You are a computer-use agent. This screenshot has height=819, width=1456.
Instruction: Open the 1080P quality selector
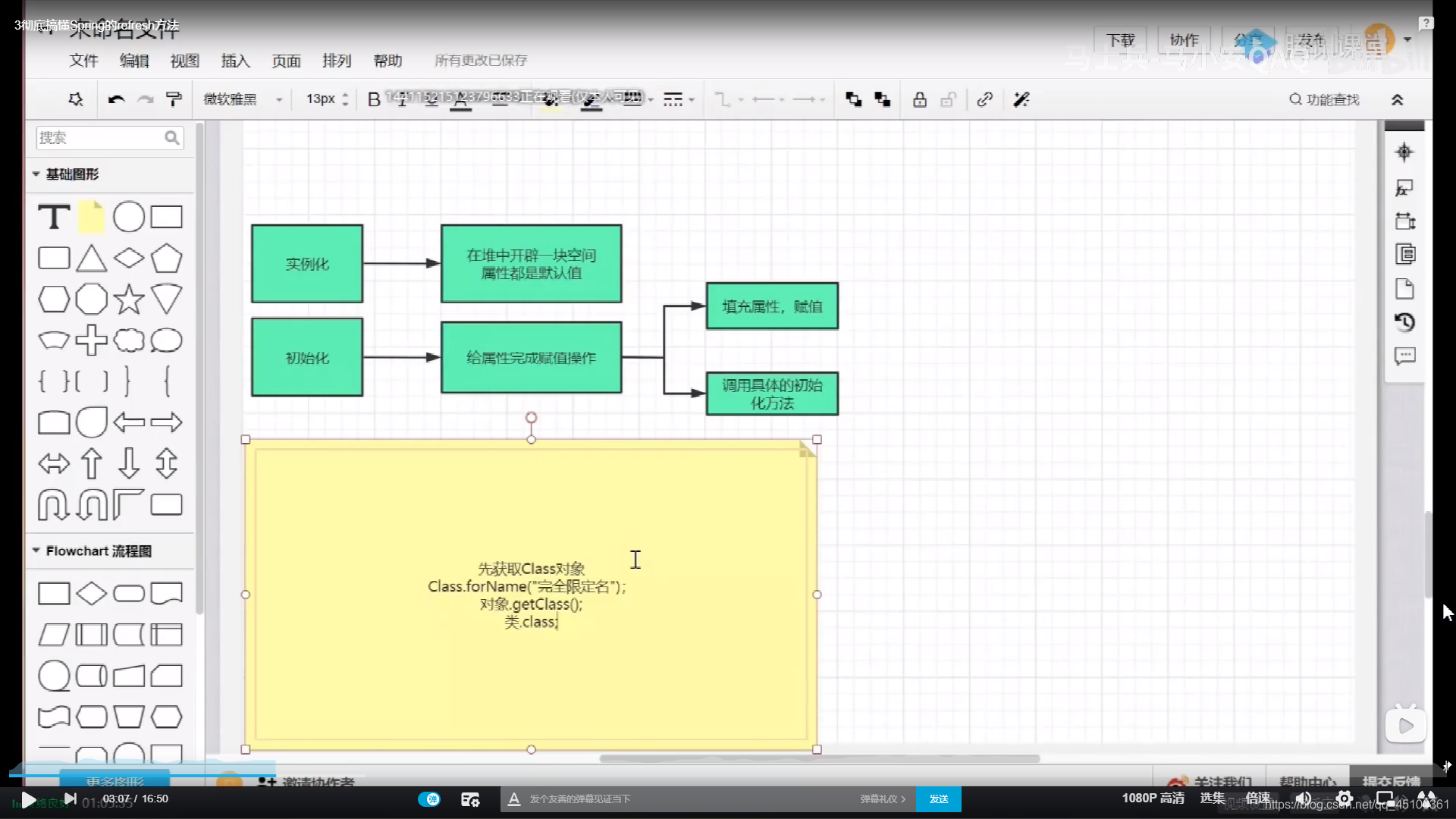[x=1153, y=798]
